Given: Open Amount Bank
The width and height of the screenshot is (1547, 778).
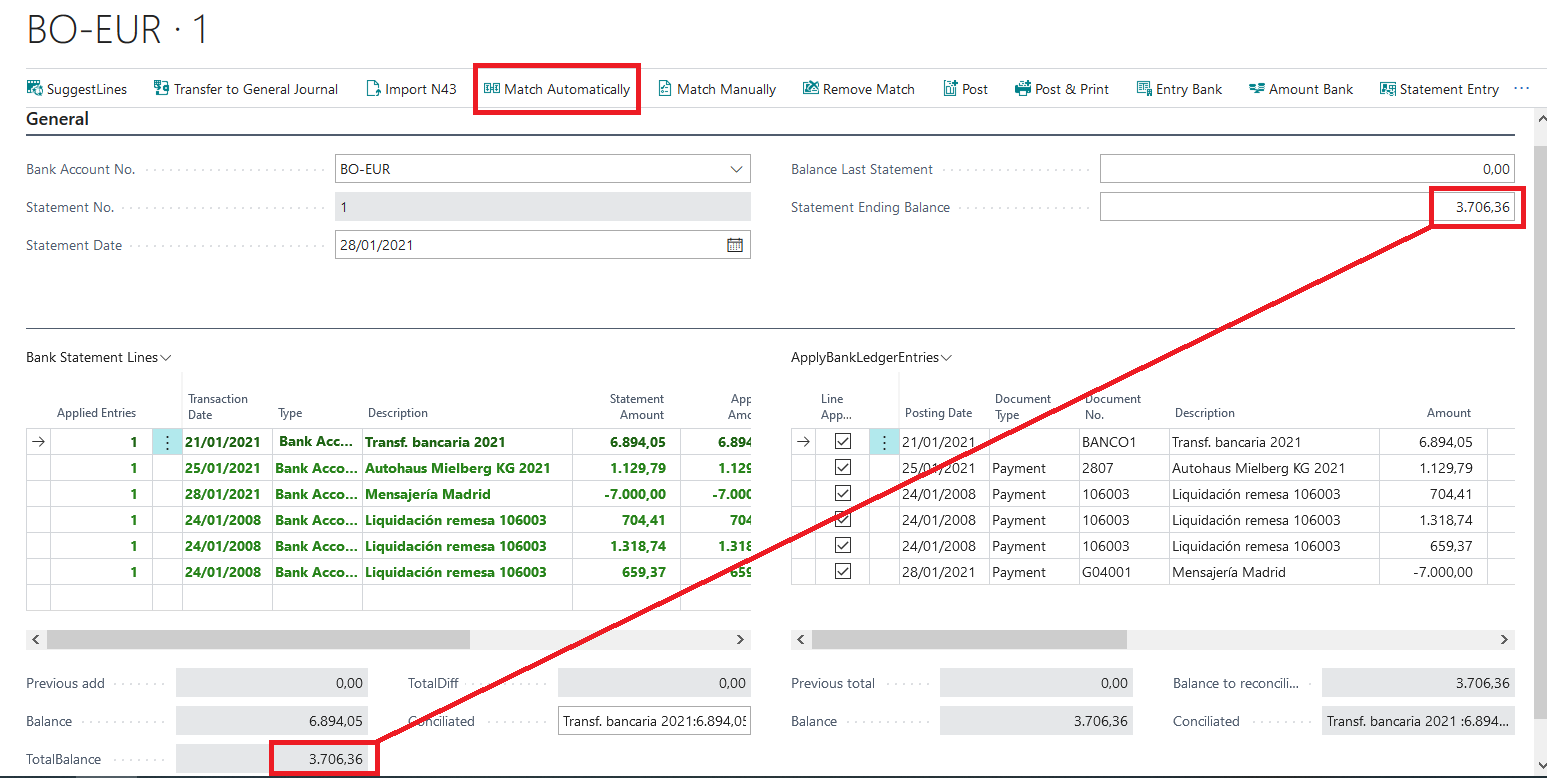Looking at the screenshot, I should point(1301,89).
